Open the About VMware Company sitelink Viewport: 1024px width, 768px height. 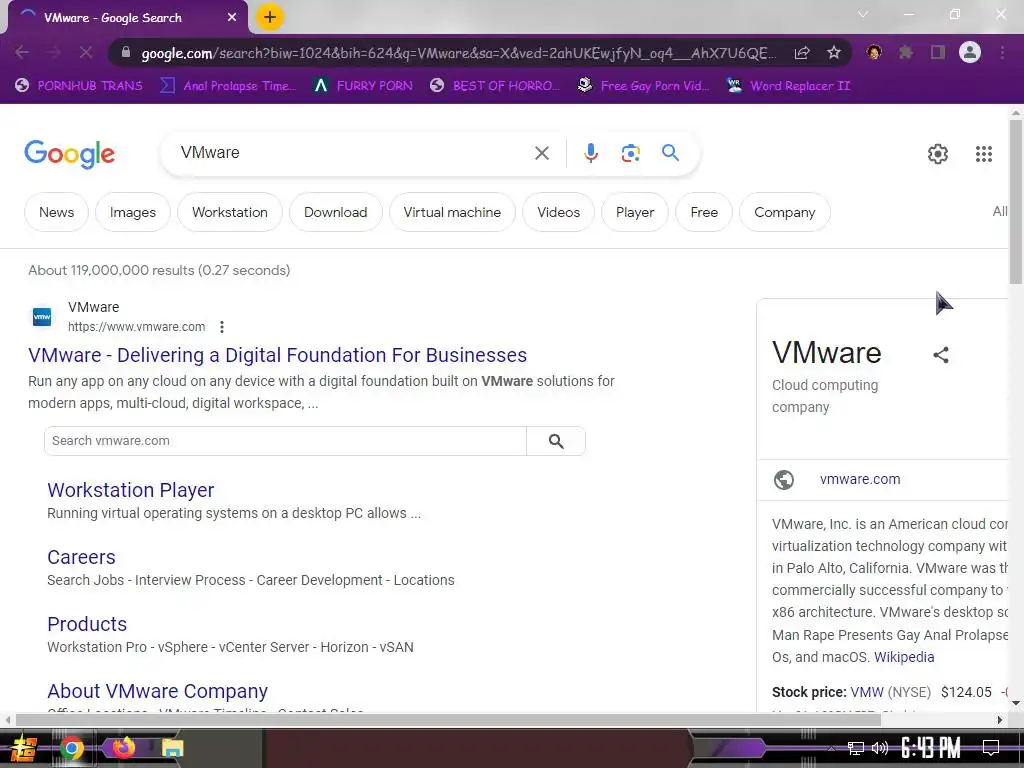(157, 691)
